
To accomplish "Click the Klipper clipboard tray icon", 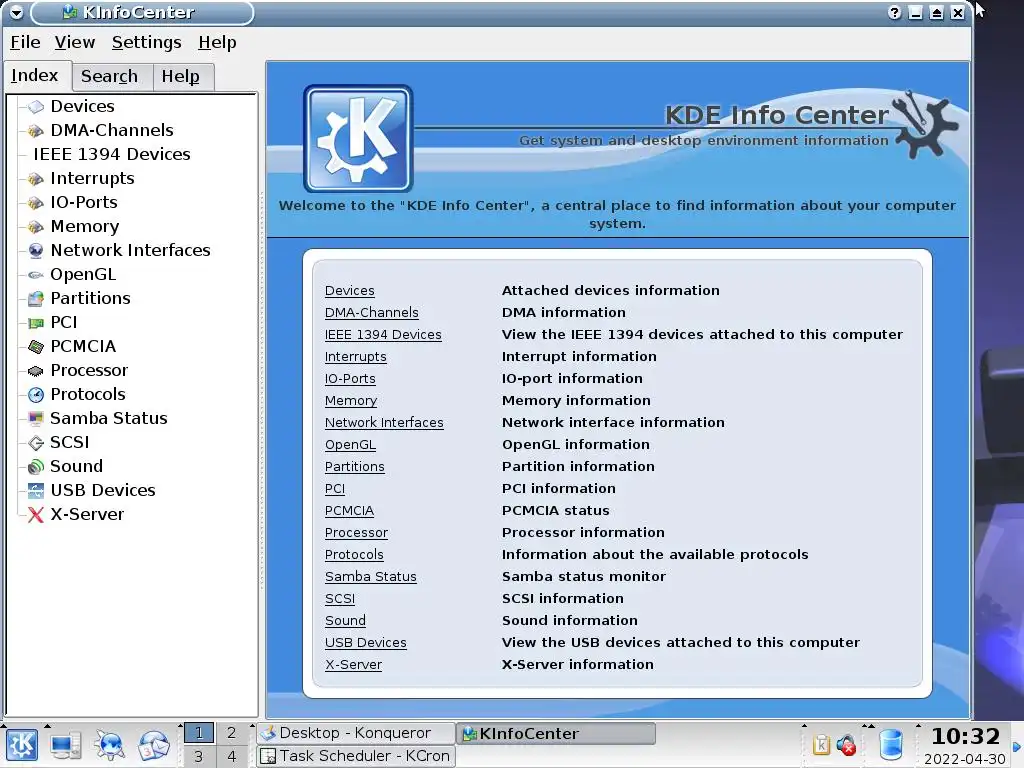I will [821, 744].
